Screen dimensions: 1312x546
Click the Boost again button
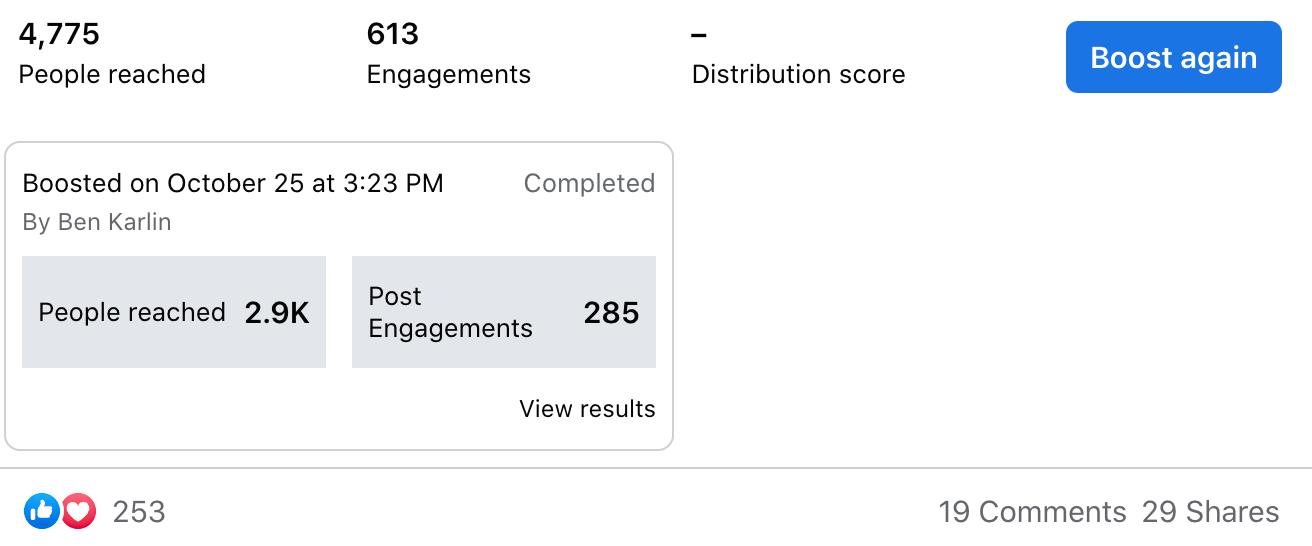[1173, 57]
